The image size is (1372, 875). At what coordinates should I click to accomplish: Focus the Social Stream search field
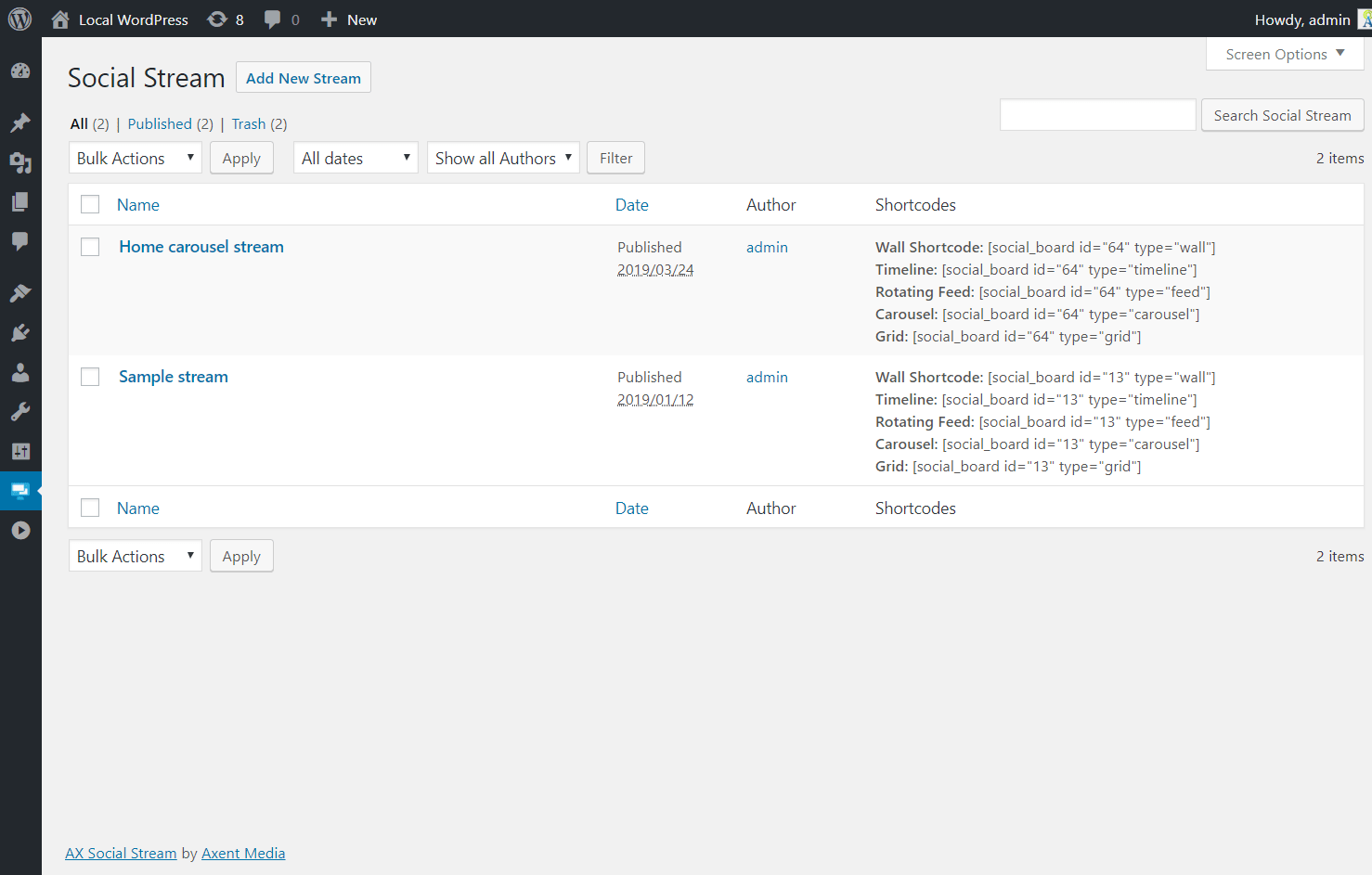click(1097, 115)
